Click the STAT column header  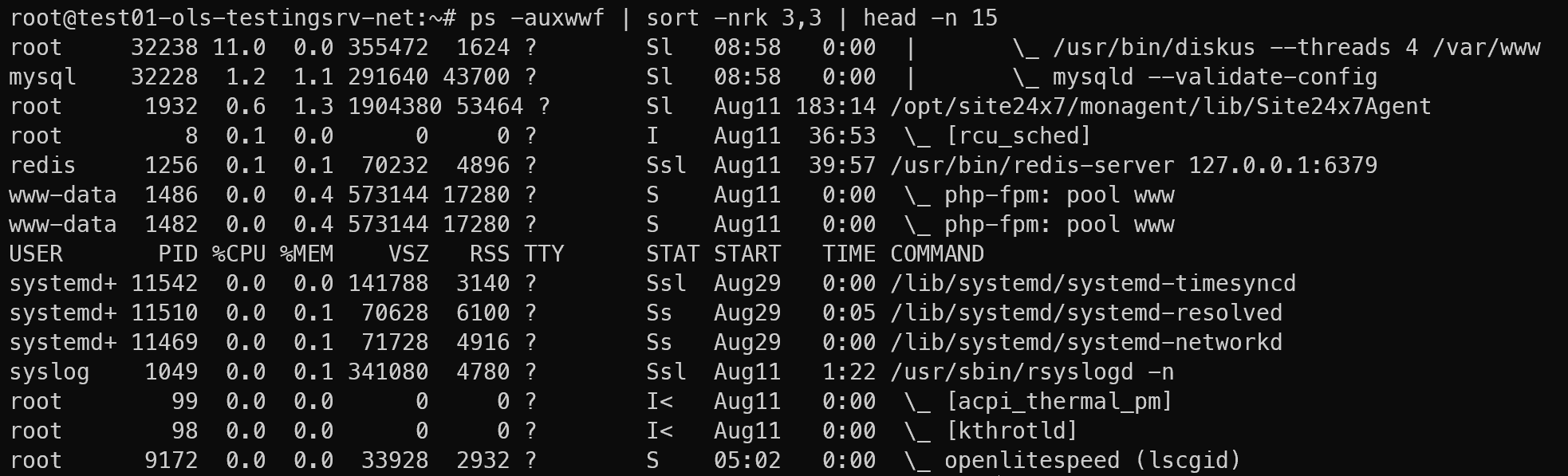click(672, 254)
